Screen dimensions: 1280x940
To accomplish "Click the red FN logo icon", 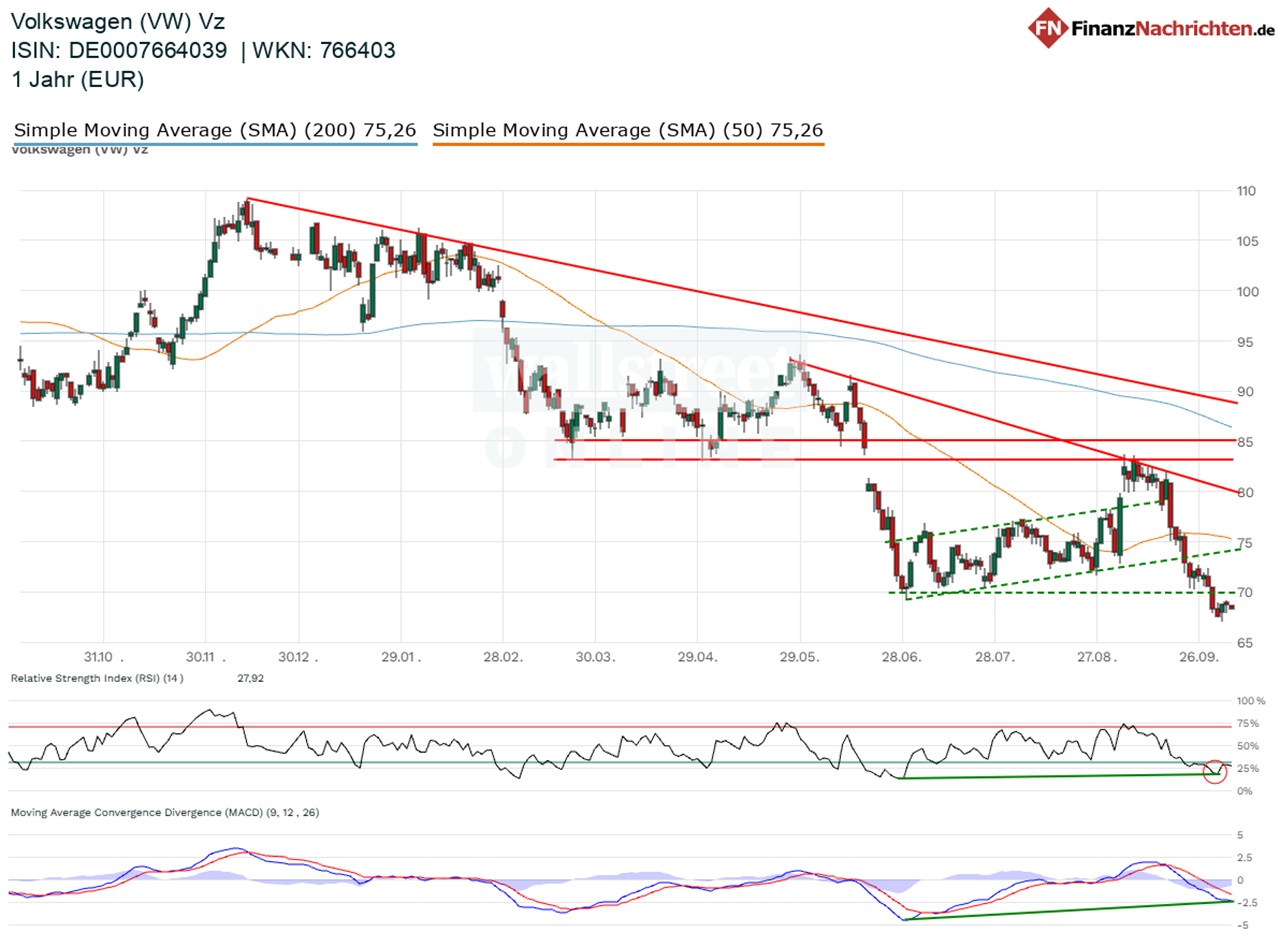I will pos(1047,26).
